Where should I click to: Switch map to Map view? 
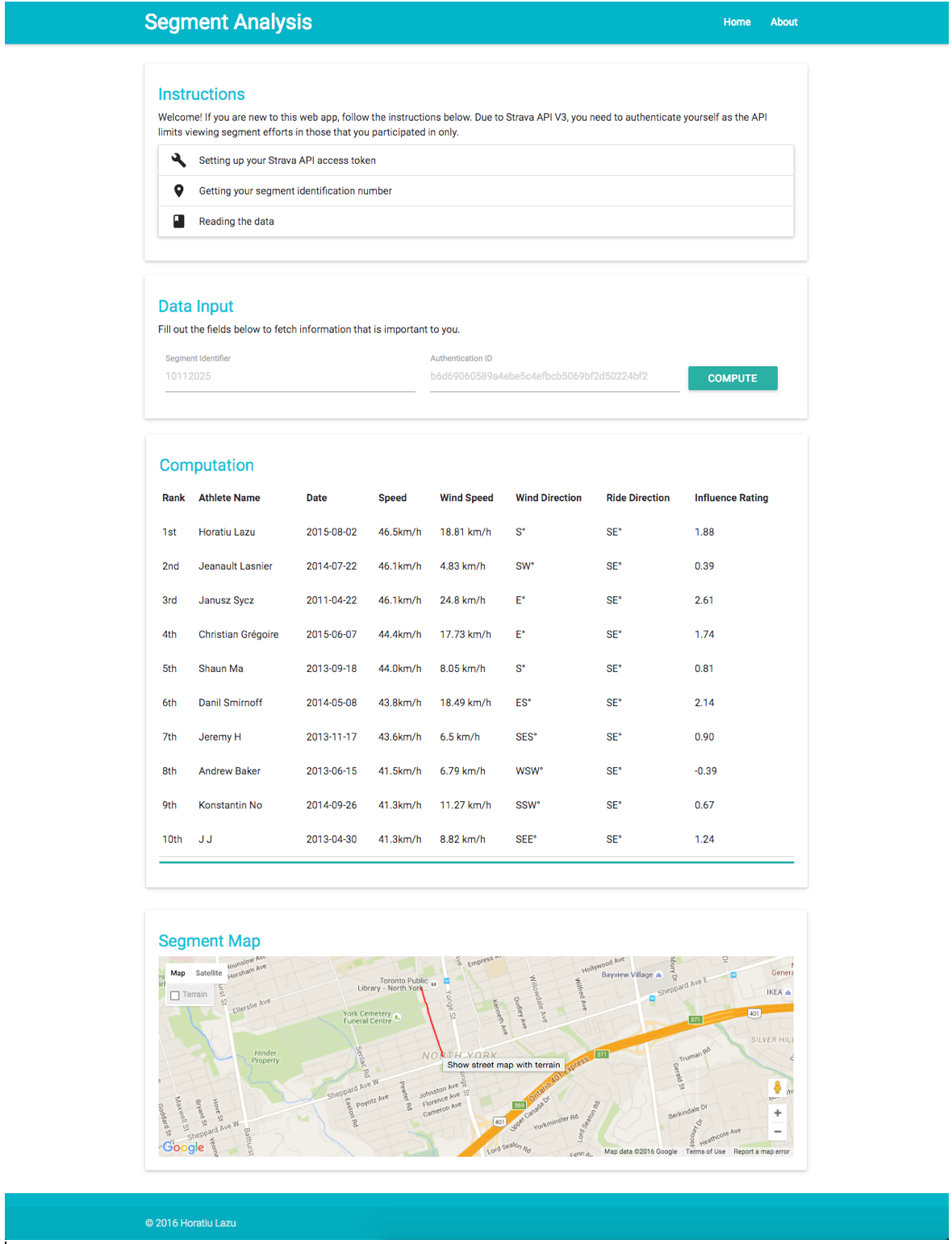178,973
